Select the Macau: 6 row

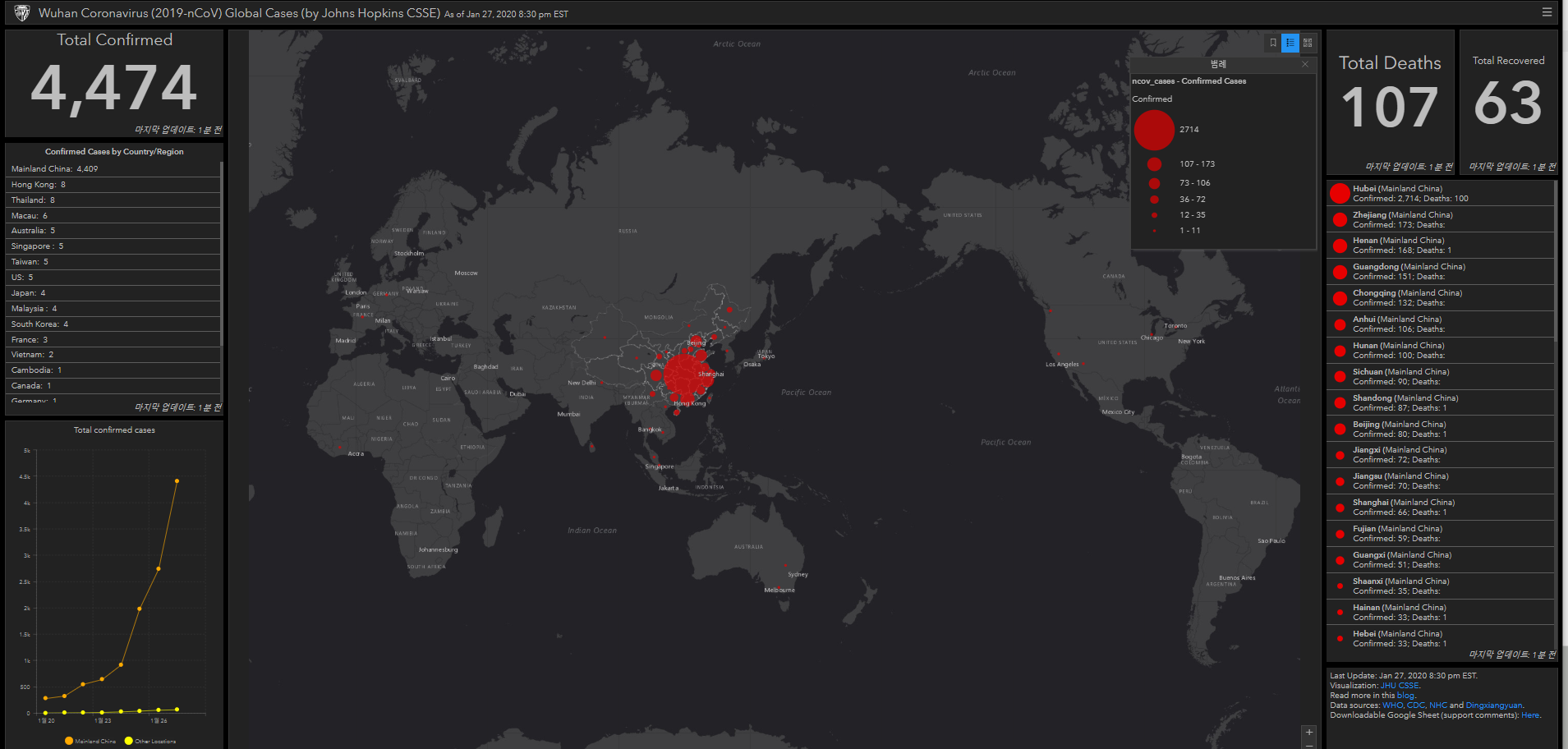pyautogui.click(x=114, y=216)
